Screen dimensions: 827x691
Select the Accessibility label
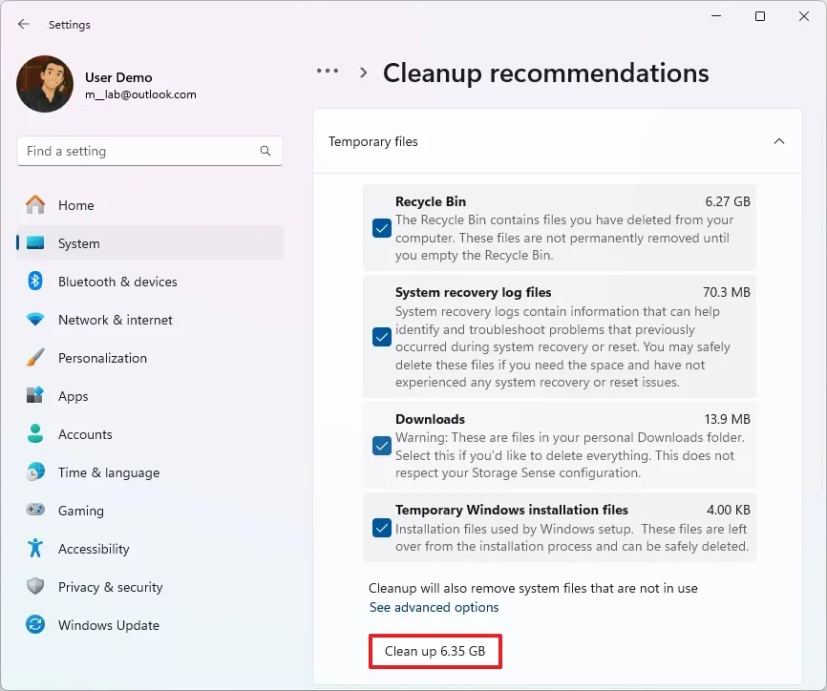coord(93,549)
